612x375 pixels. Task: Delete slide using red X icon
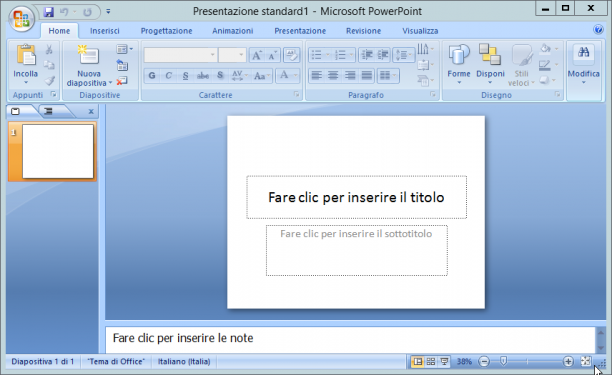[122, 81]
